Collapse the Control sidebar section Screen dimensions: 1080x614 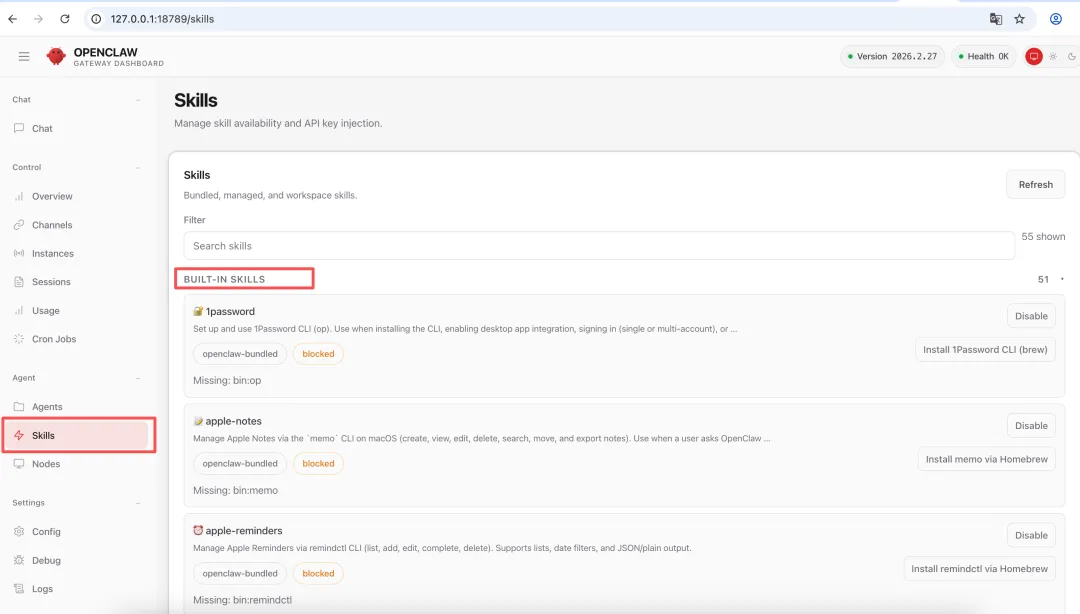point(138,168)
